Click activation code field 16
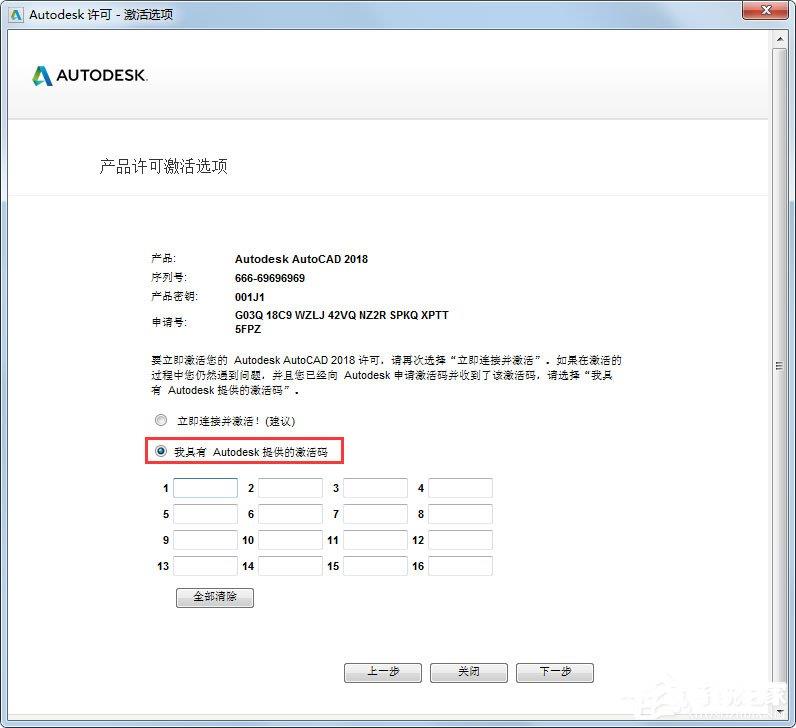The height and width of the screenshot is (728, 796). pos(460,566)
